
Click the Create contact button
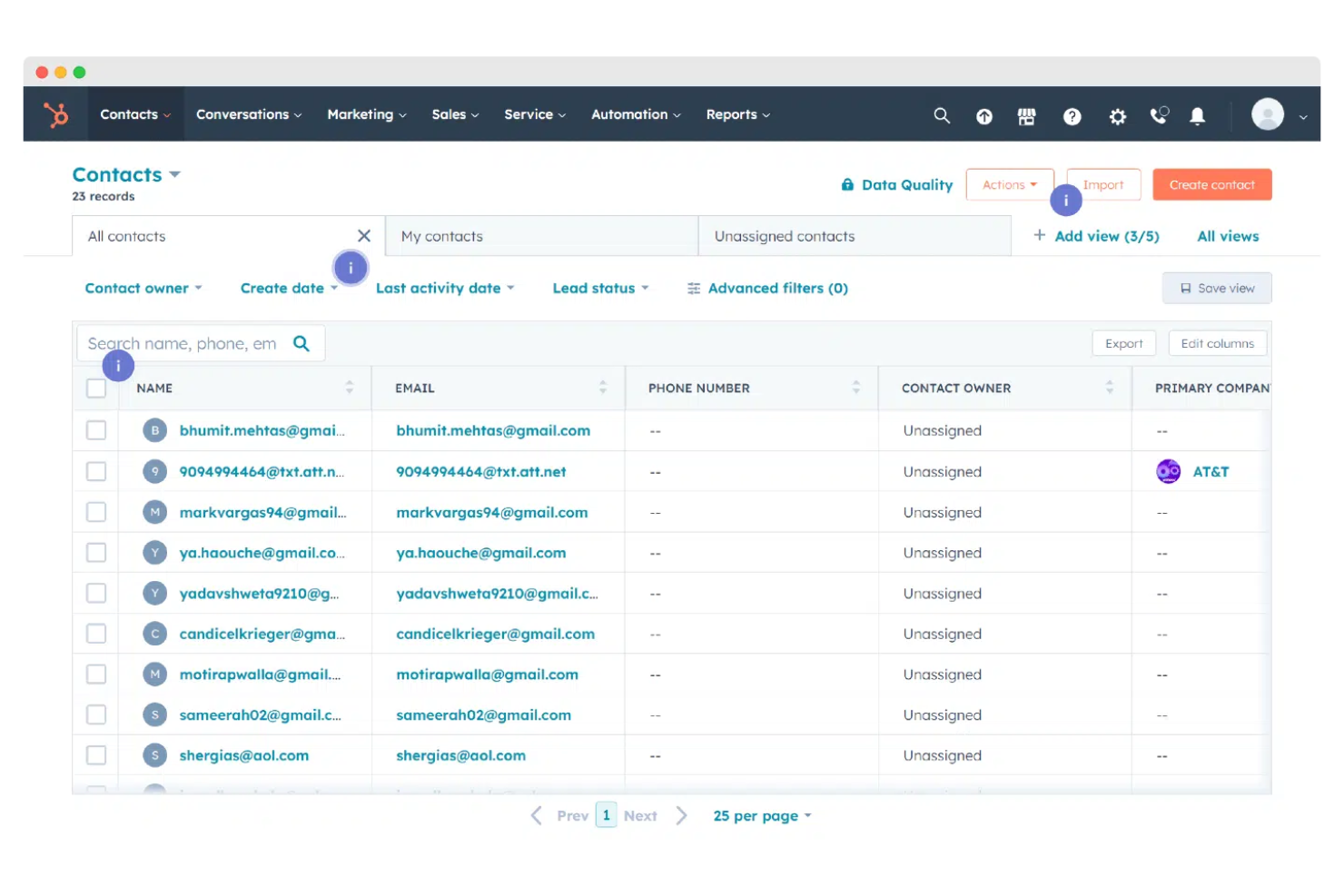coord(1212,184)
